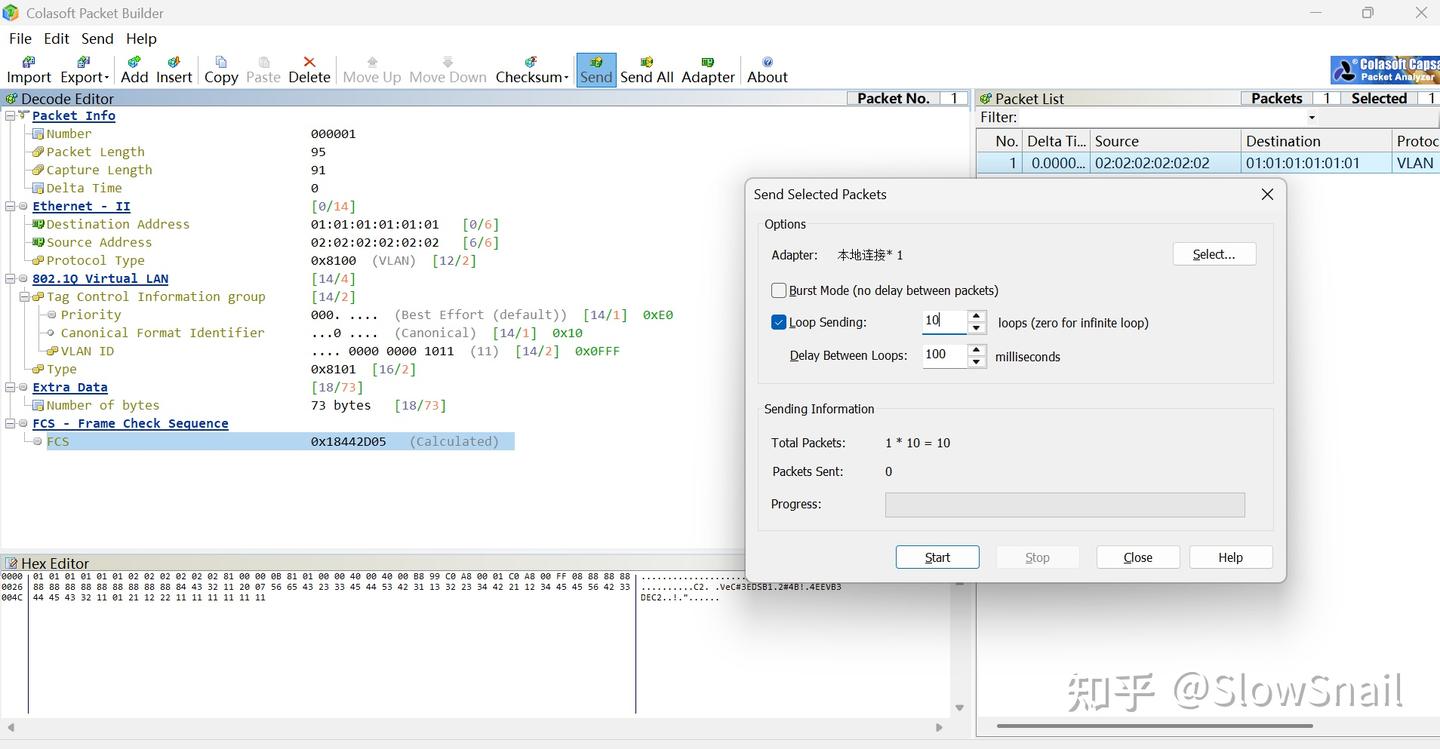The height and width of the screenshot is (749, 1440).
Task: Click the Packet List horizontal scrollbar
Action: tap(1154, 727)
